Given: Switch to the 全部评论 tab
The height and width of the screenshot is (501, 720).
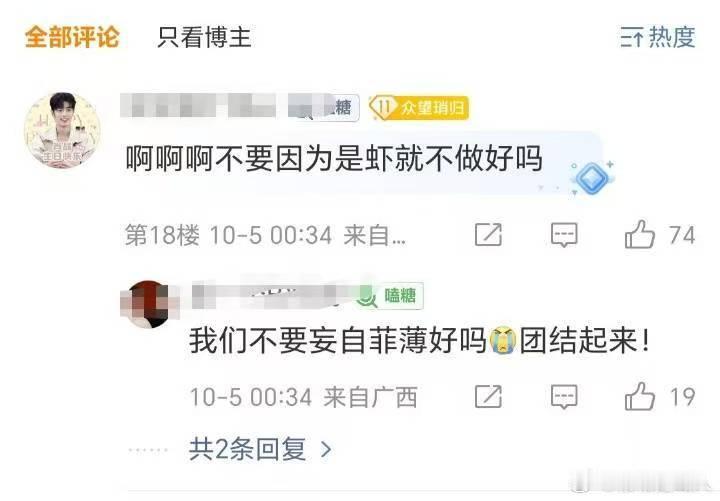Looking at the screenshot, I should [72, 37].
